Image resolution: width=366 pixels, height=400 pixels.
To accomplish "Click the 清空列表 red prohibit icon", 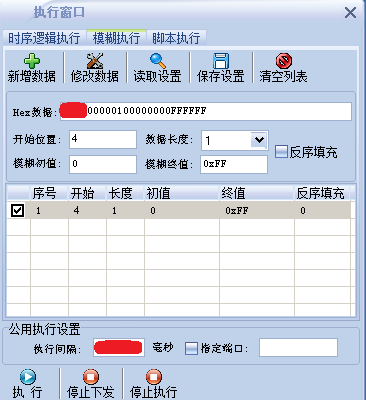I will [284, 61].
